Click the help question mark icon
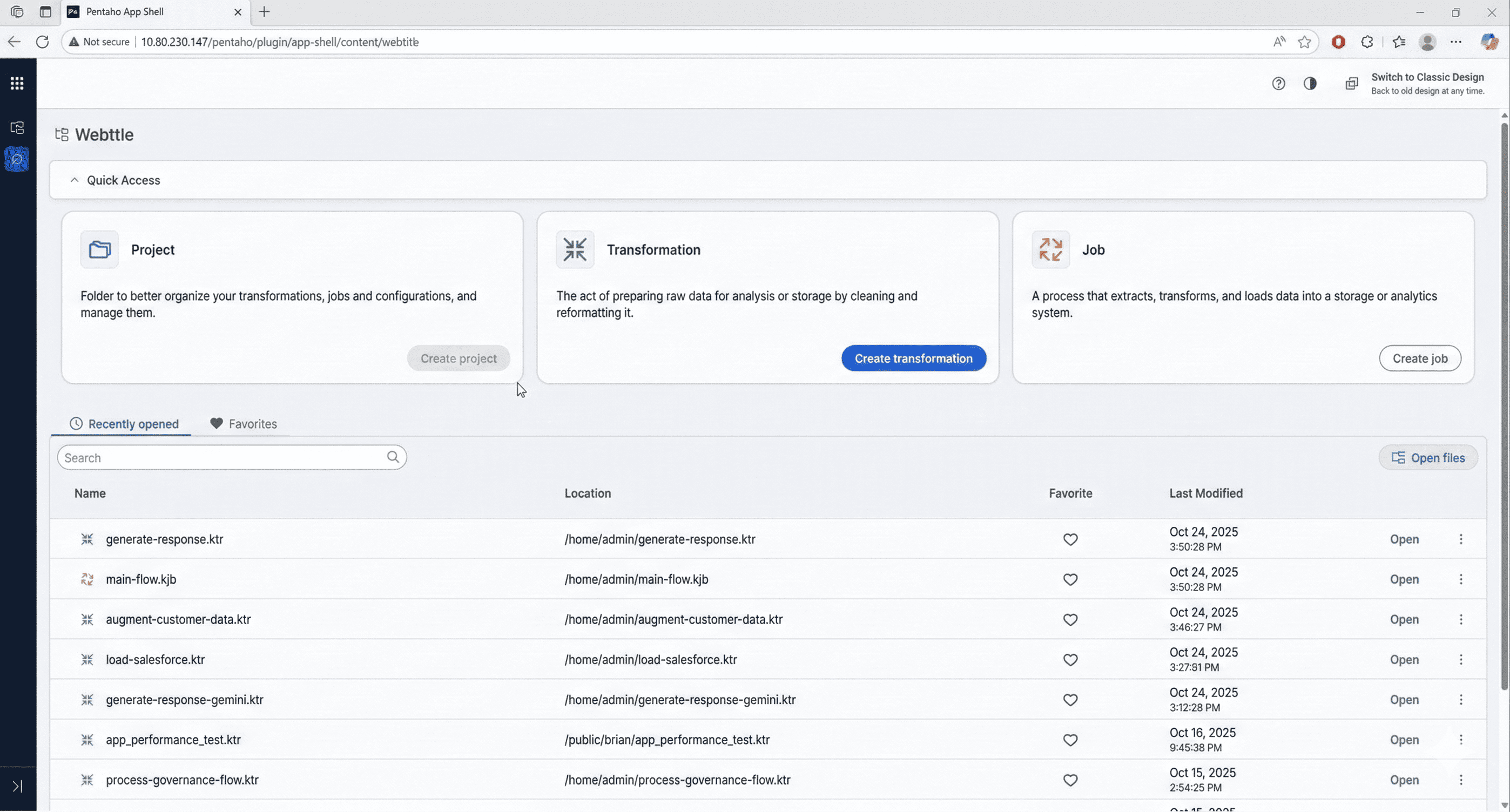Viewport: 1510px width, 812px height. tap(1278, 83)
